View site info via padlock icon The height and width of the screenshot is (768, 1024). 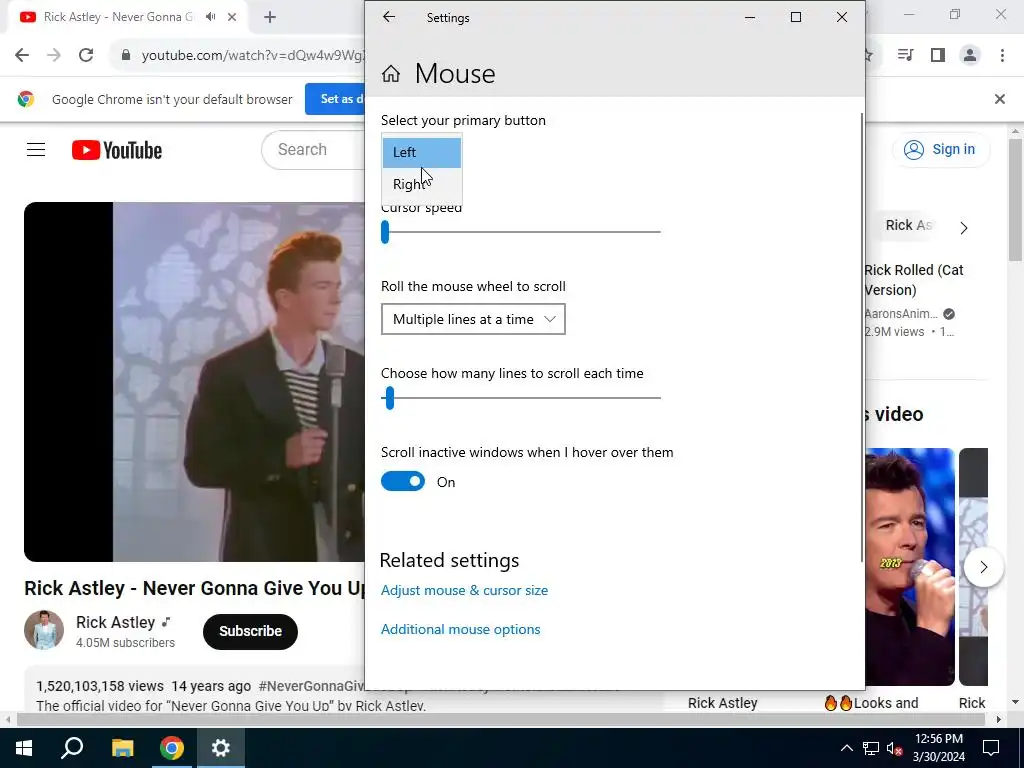point(126,56)
